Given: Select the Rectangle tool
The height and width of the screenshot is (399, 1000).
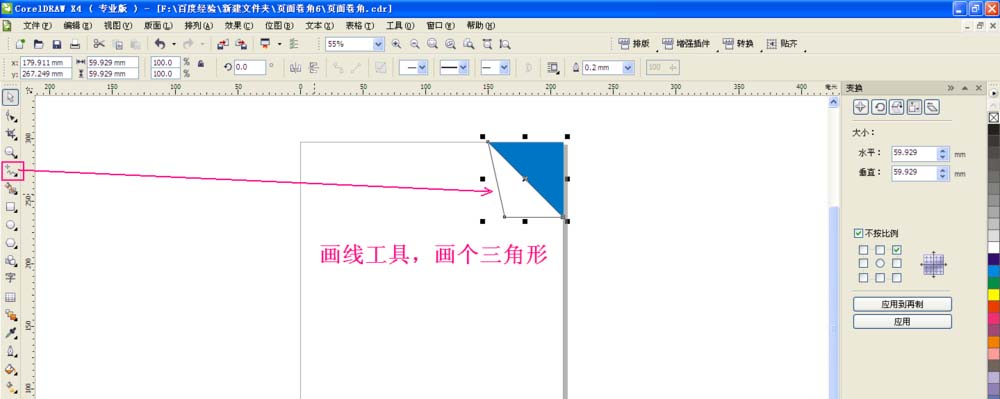Looking at the screenshot, I should coord(11,207).
